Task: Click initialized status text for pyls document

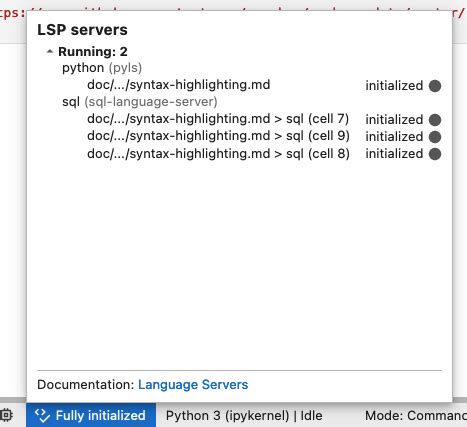Action: tap(394, 86)
